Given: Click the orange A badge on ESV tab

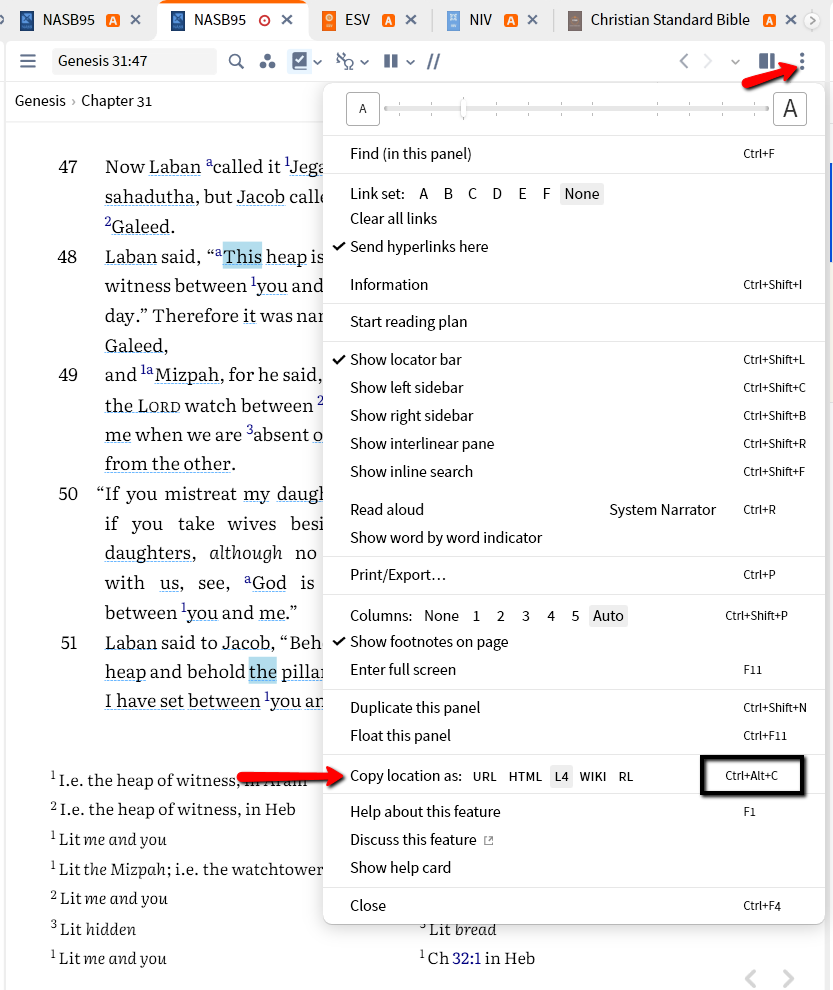Looking at the screenshot, I should pyautogui.click(x=389, y=21).
